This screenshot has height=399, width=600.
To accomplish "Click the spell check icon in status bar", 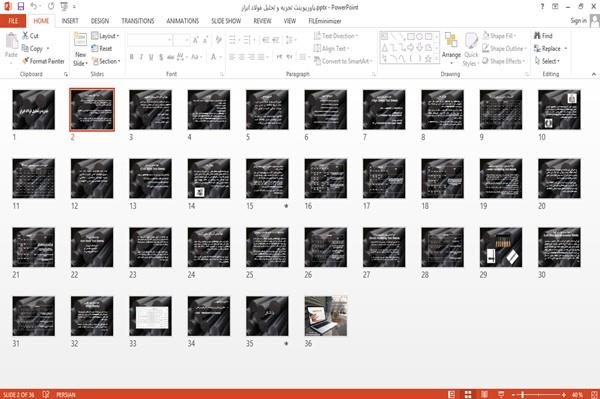I will 46,394.
